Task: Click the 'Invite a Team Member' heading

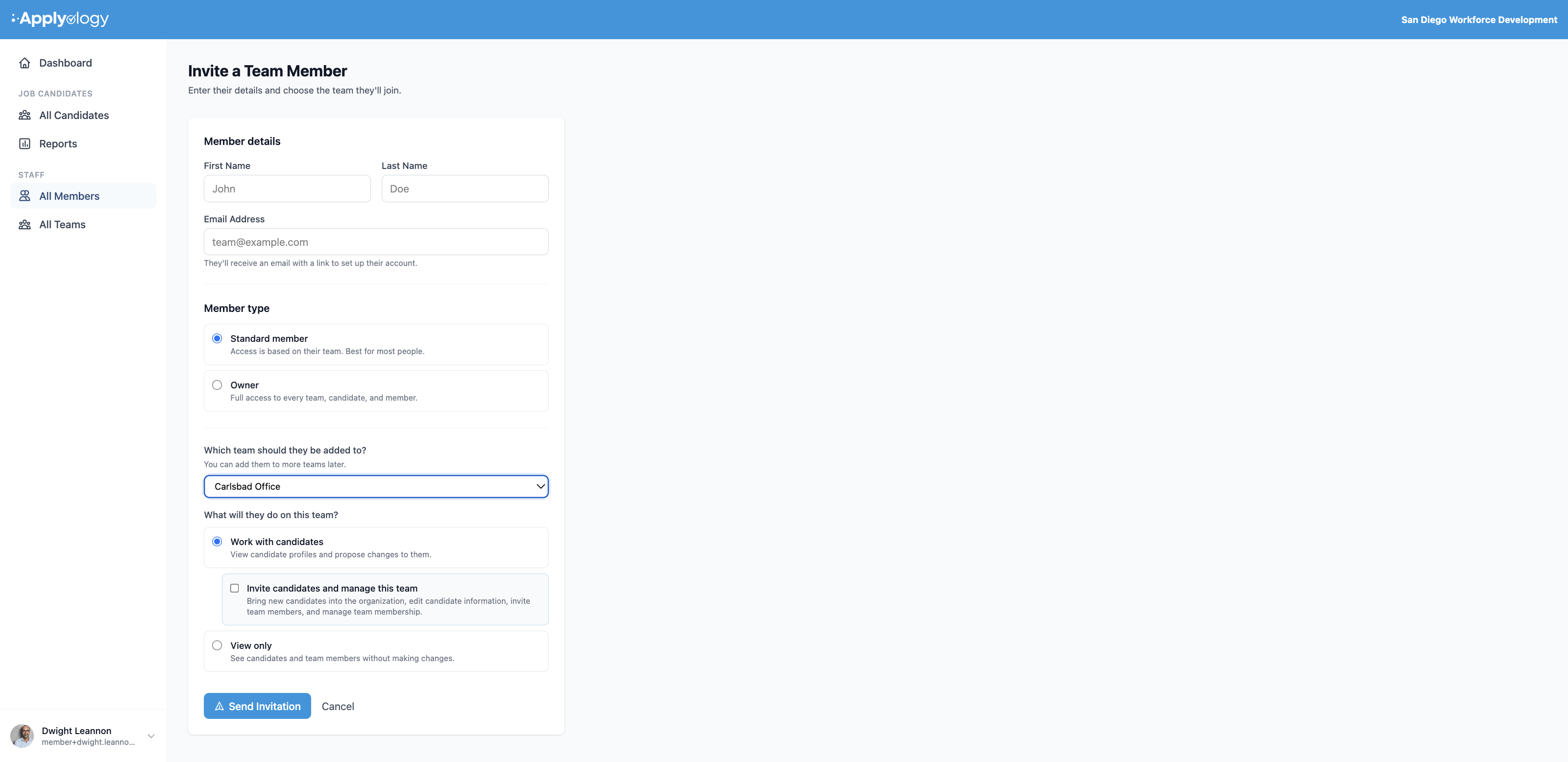Action: pyautogui.click(x=267, y=71)
